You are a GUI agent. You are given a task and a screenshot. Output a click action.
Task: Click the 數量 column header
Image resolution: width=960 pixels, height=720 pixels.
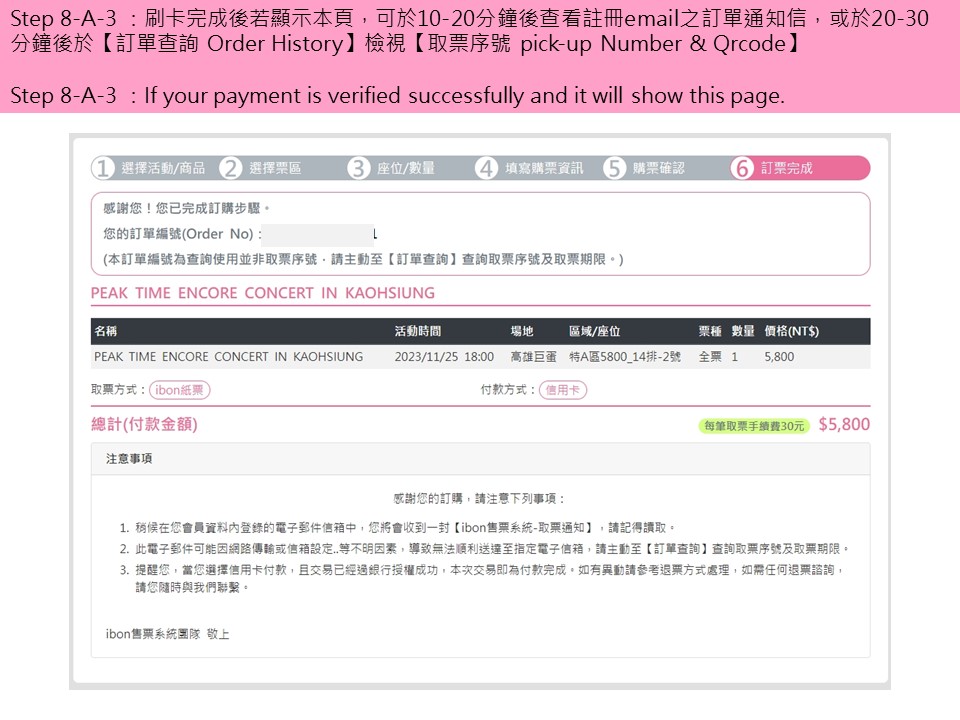[x=743, y=331]
